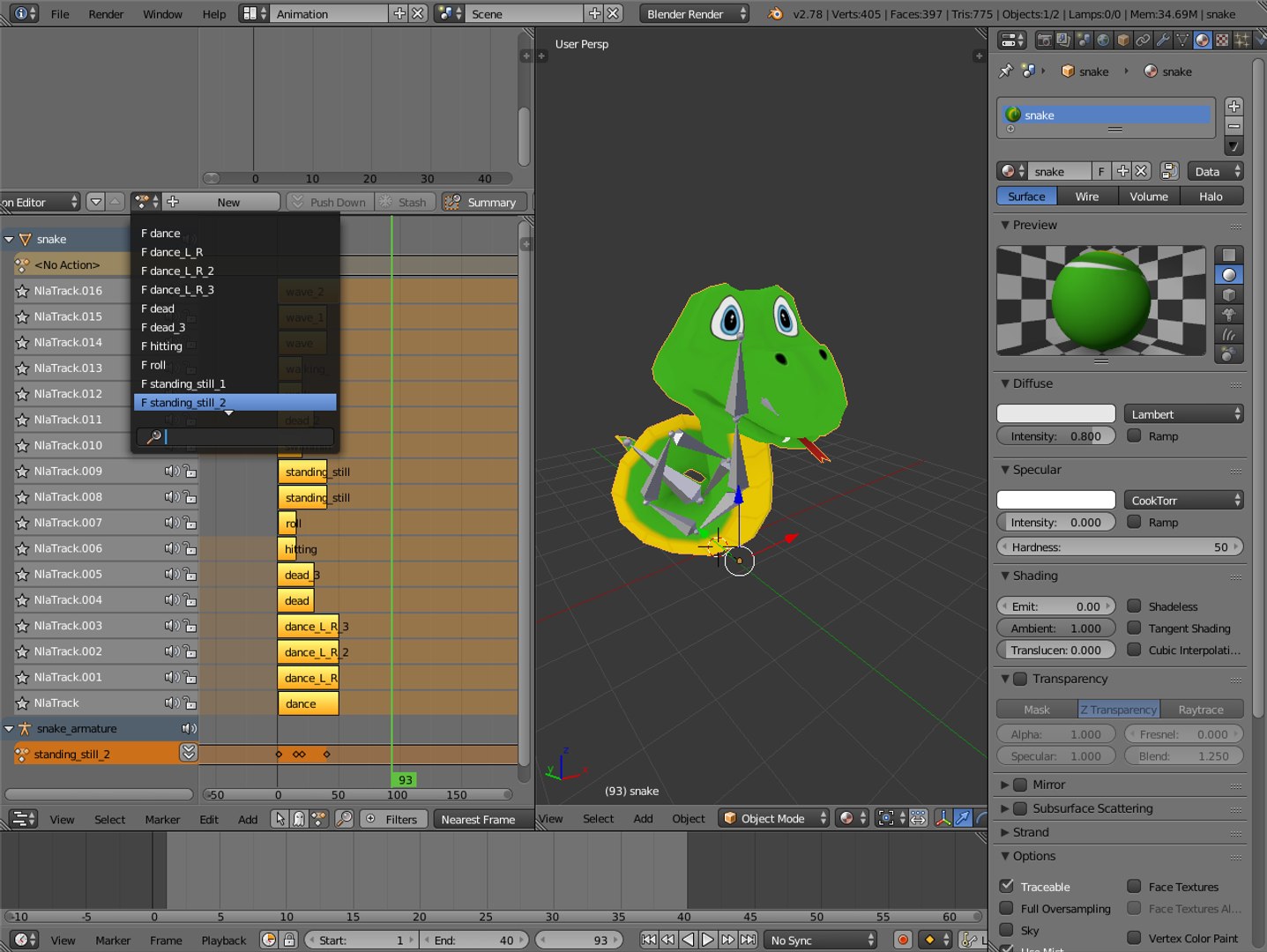Uncheck the Traceable option
This screenshot has height=952, width=1267.
click(x=1006, y=886)
